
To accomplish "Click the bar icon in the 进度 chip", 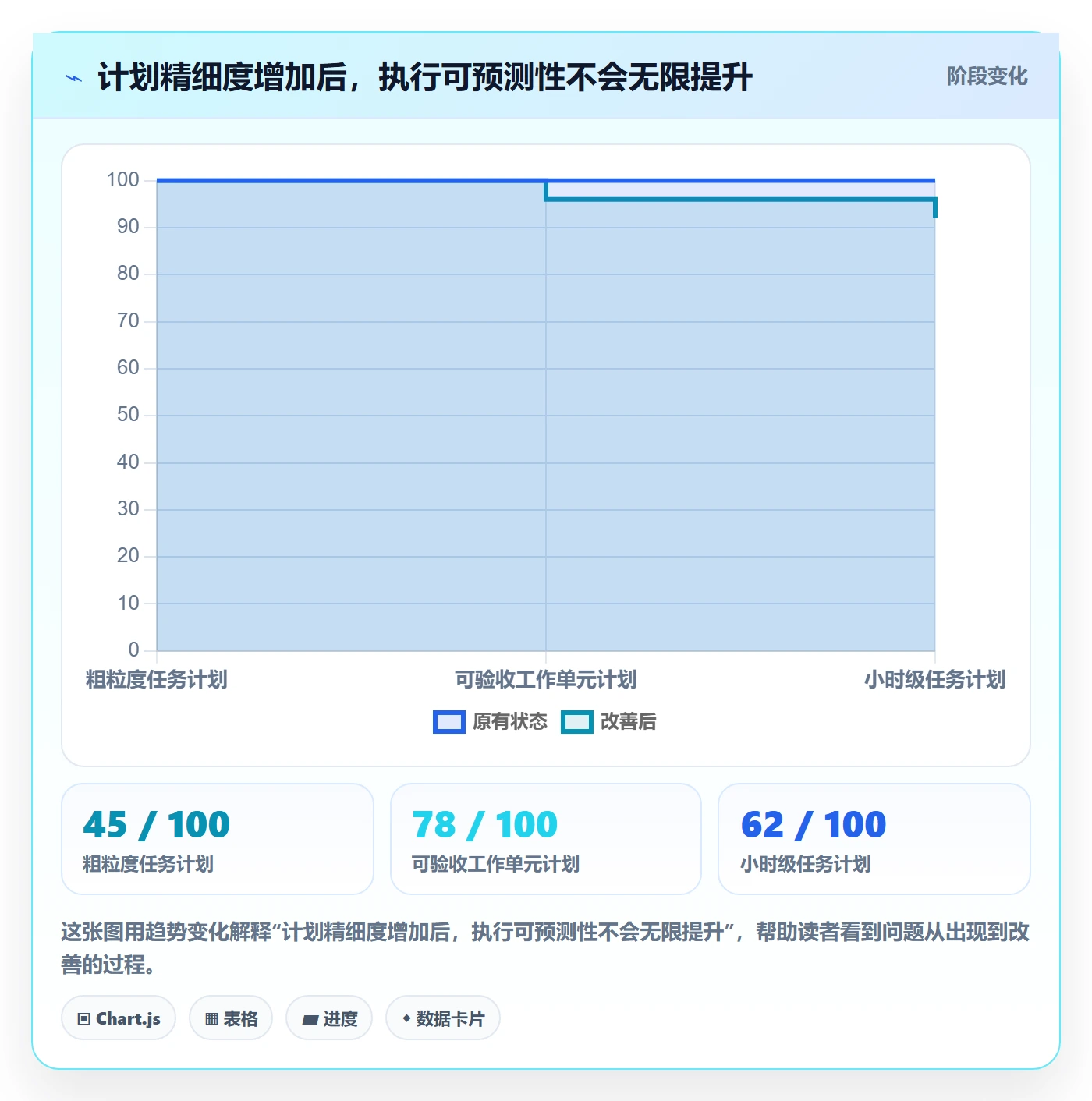I will coord(310,1019).
